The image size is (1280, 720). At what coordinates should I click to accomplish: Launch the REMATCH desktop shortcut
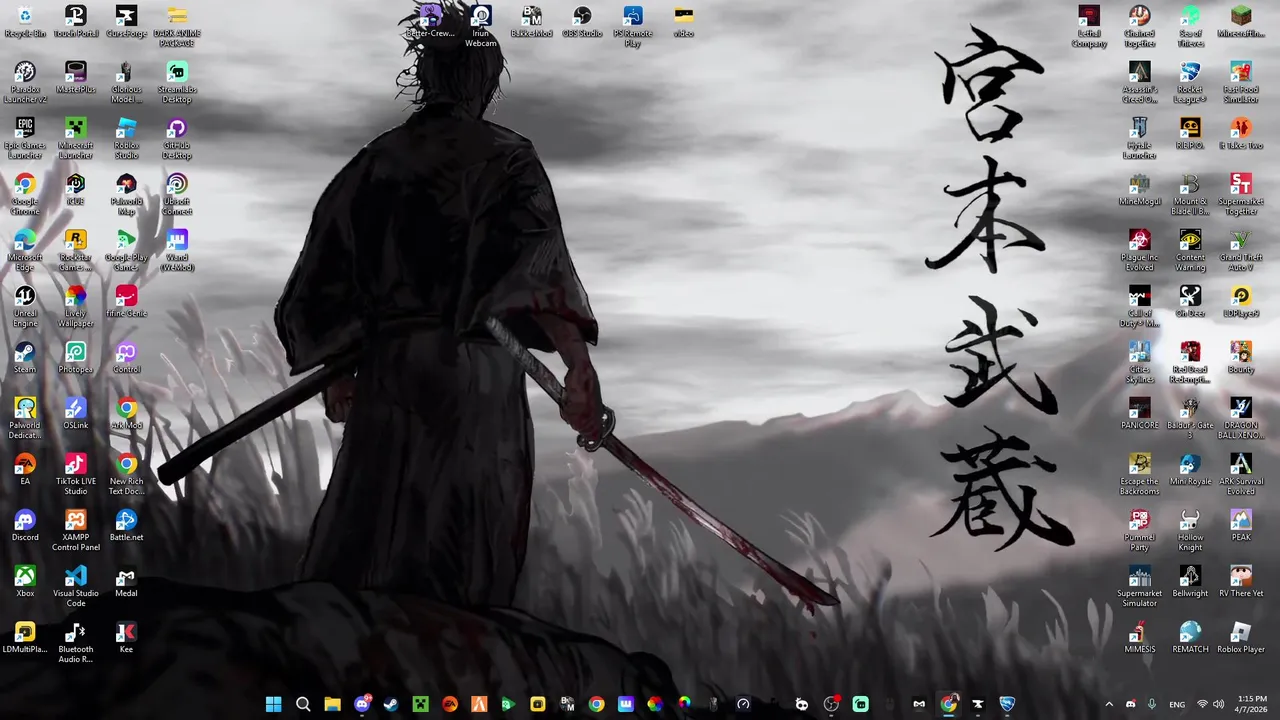[1190, 638]
